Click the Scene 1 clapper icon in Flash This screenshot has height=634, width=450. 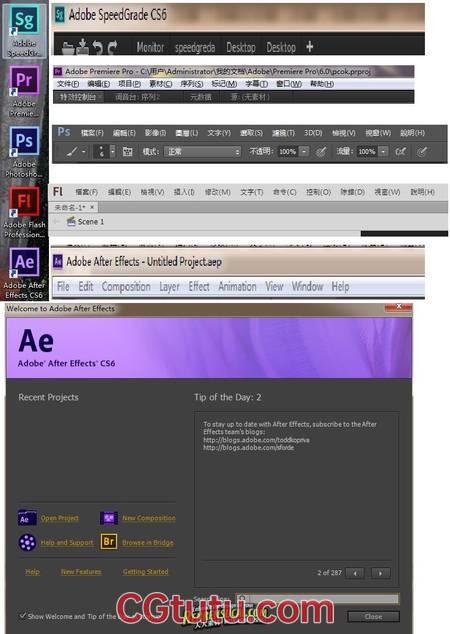(71, 221)
